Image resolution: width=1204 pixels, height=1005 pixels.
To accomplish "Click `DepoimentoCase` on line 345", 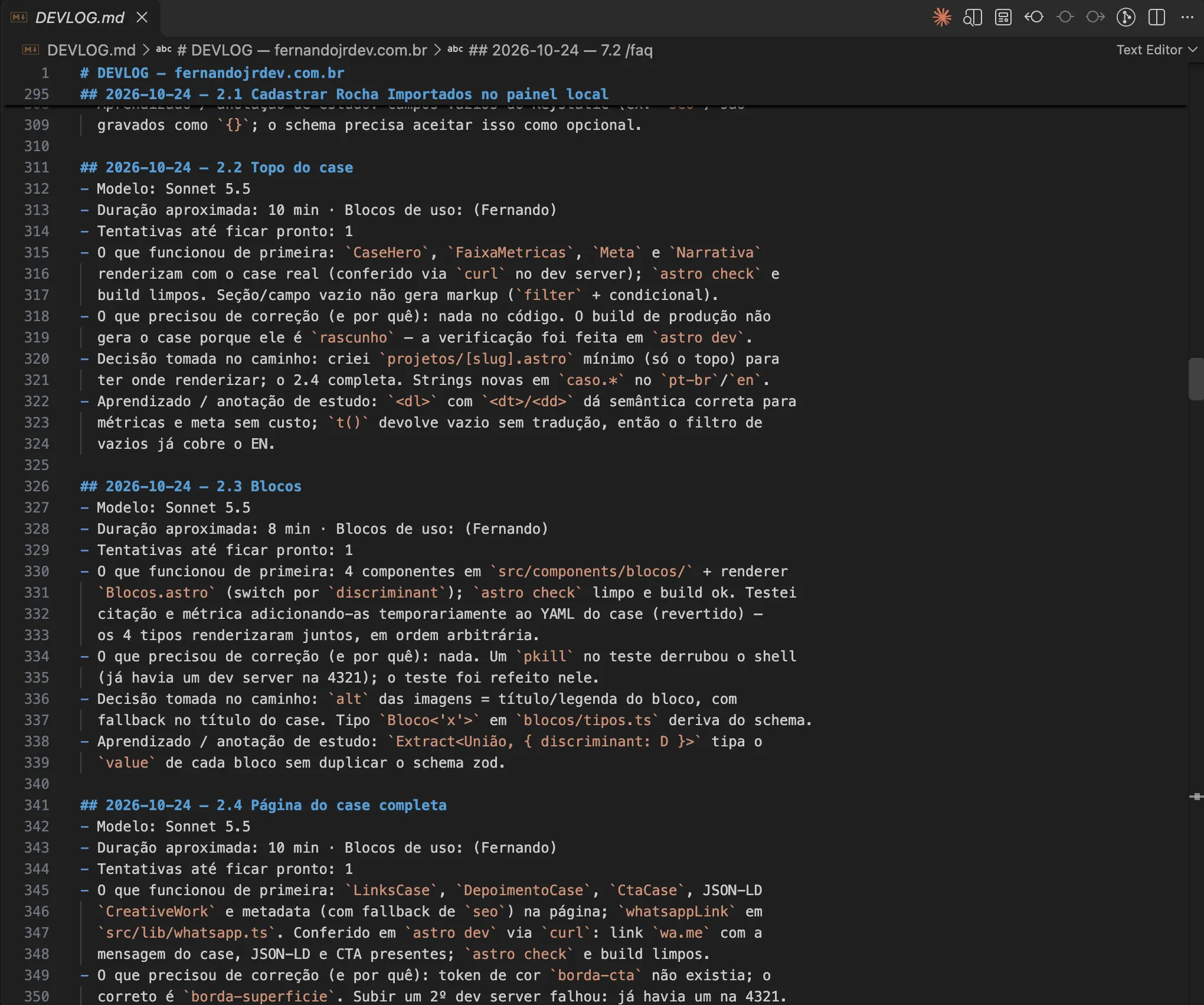I will pyautogui.click(x=524, y=890).
